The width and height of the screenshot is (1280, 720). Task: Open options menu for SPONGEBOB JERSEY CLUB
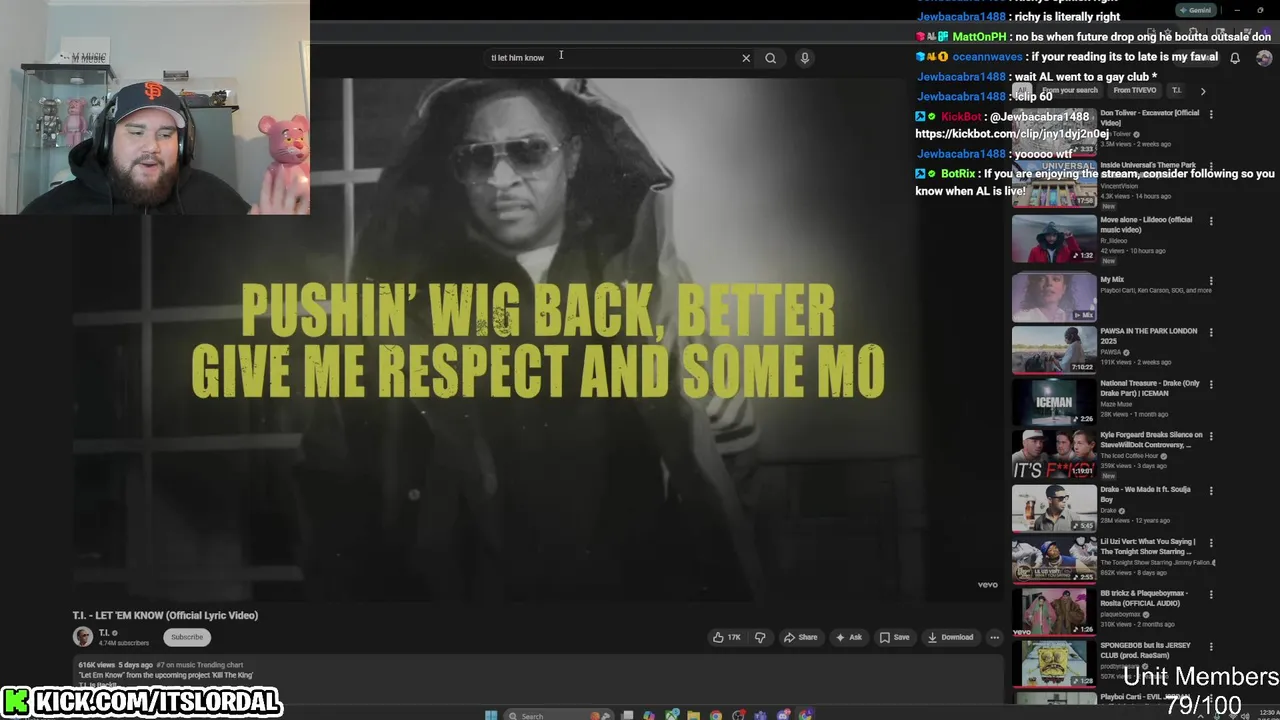coord(1211,647)
